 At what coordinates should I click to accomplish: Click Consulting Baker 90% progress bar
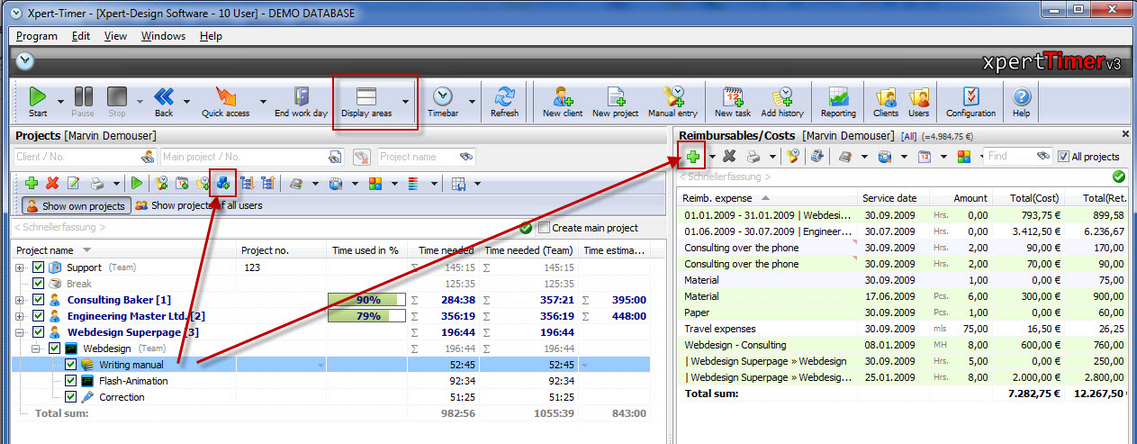tap(367, 300)
